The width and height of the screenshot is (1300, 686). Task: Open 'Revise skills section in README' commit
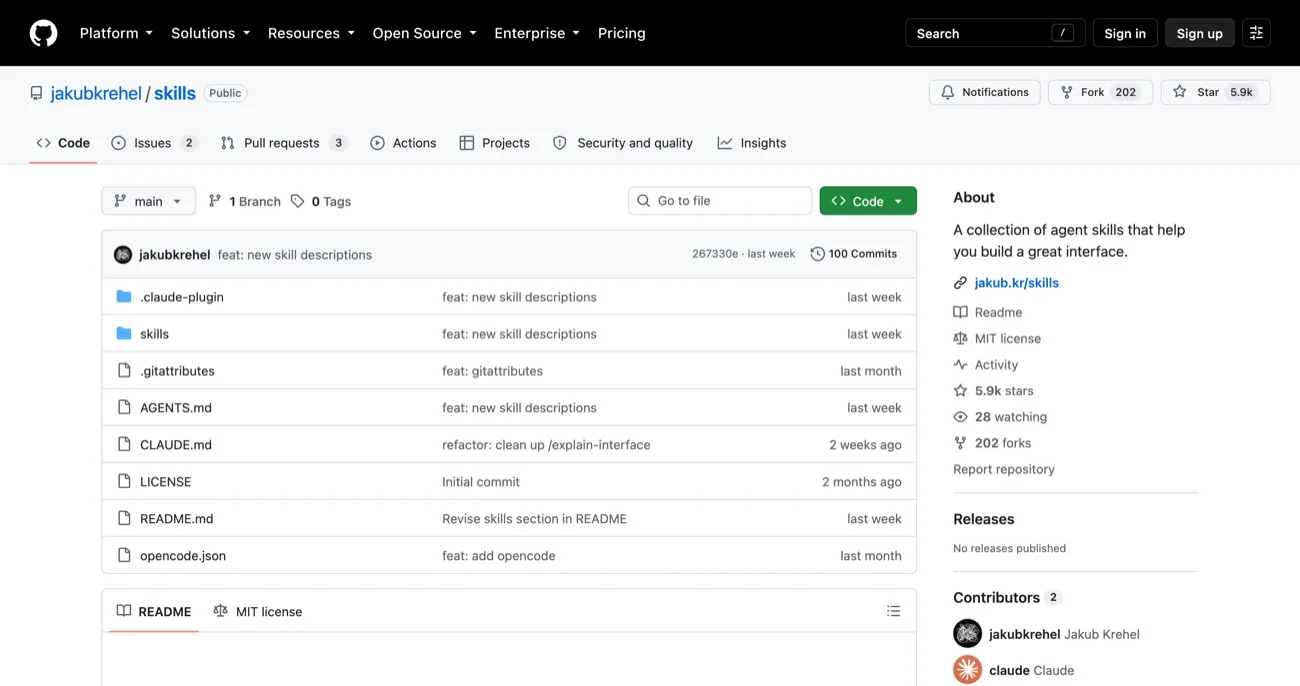pos(535,519)
